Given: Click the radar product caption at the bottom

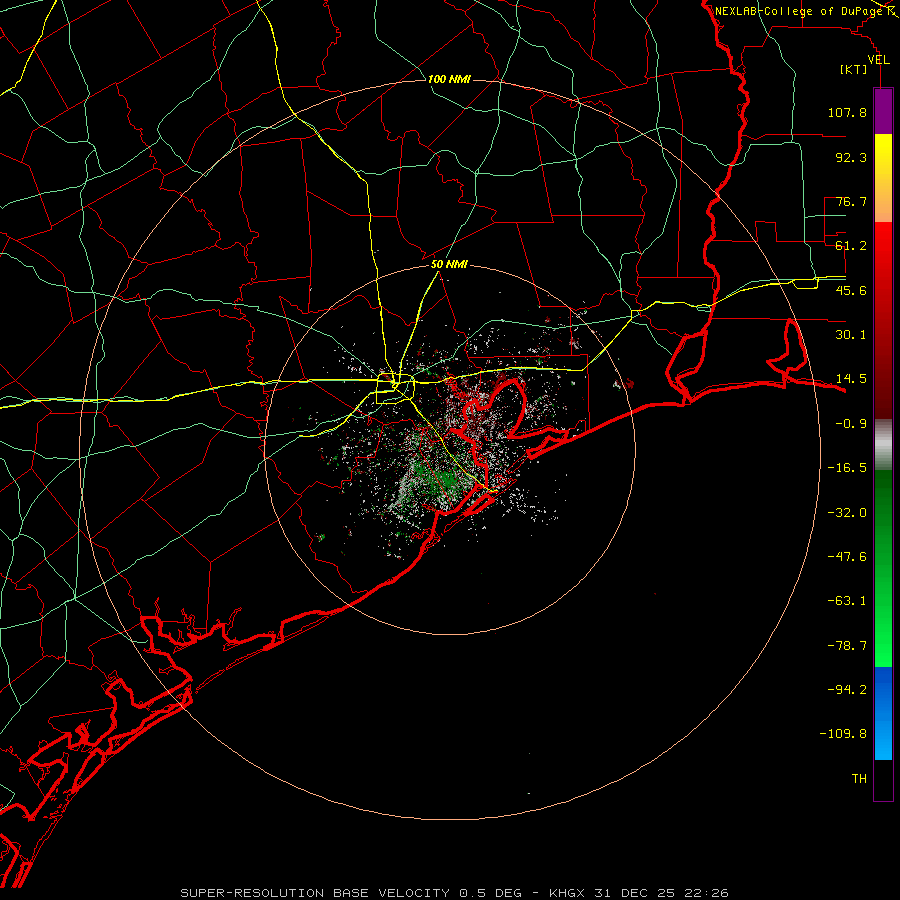Looking at the screenshot, I should tap(454, 893).
